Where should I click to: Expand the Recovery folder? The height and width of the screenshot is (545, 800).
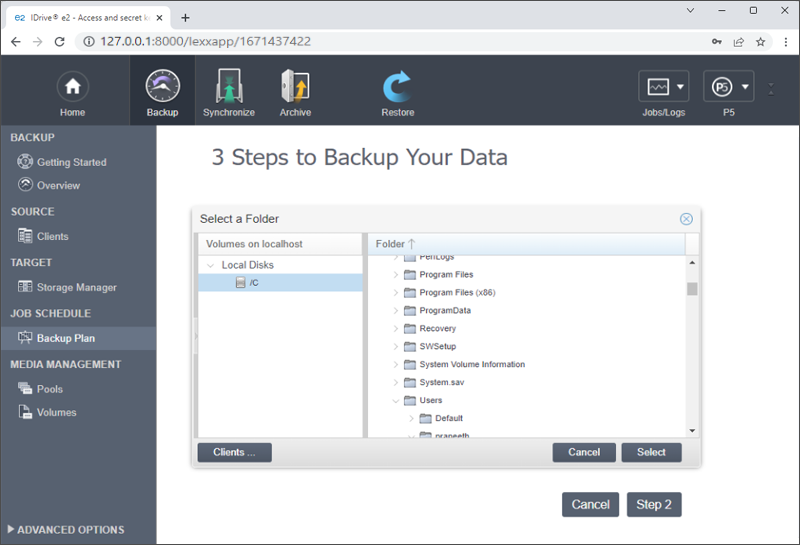tap(395, 329)
